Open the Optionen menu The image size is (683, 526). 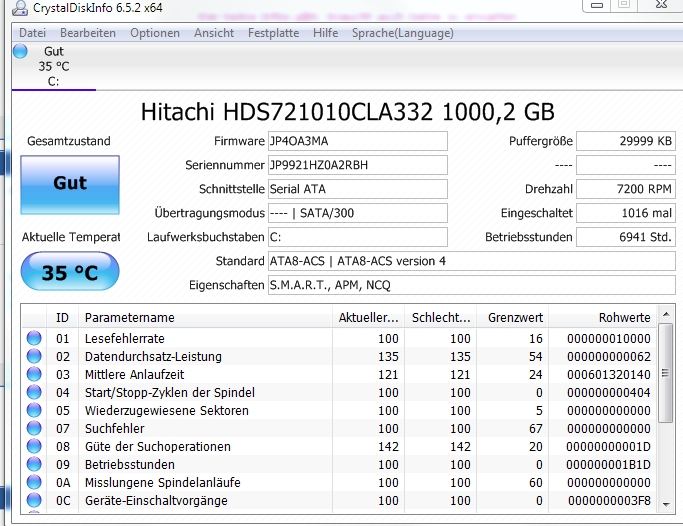point(155,33)
